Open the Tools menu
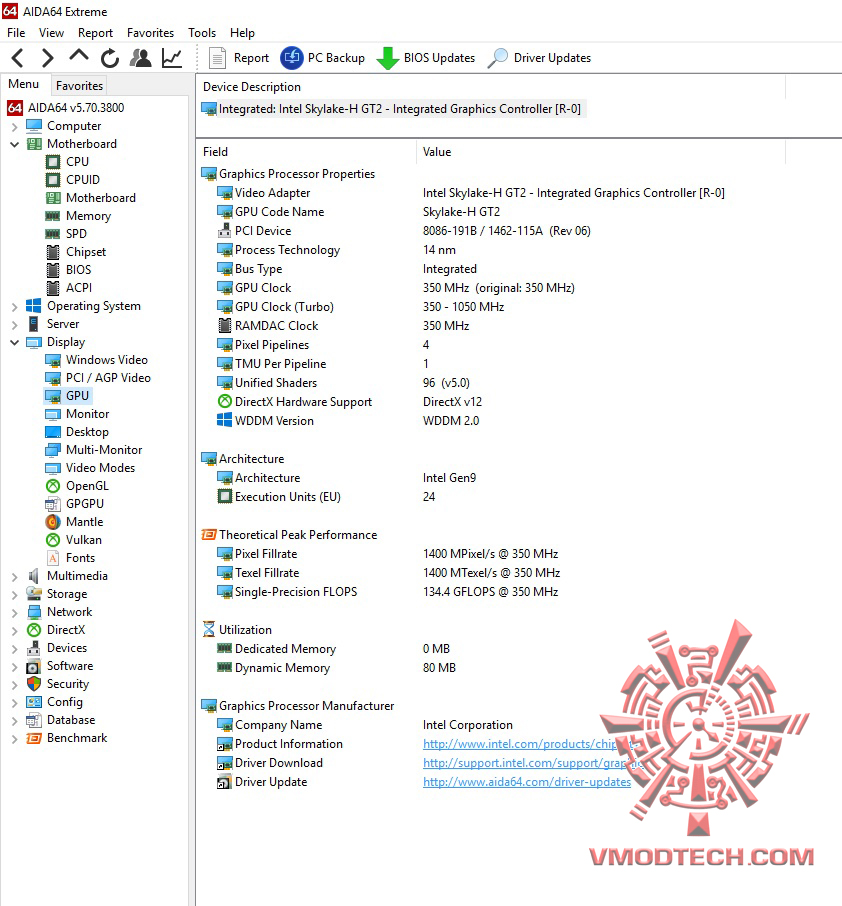This screenshot has height=906, width=842. pos(201,32)
